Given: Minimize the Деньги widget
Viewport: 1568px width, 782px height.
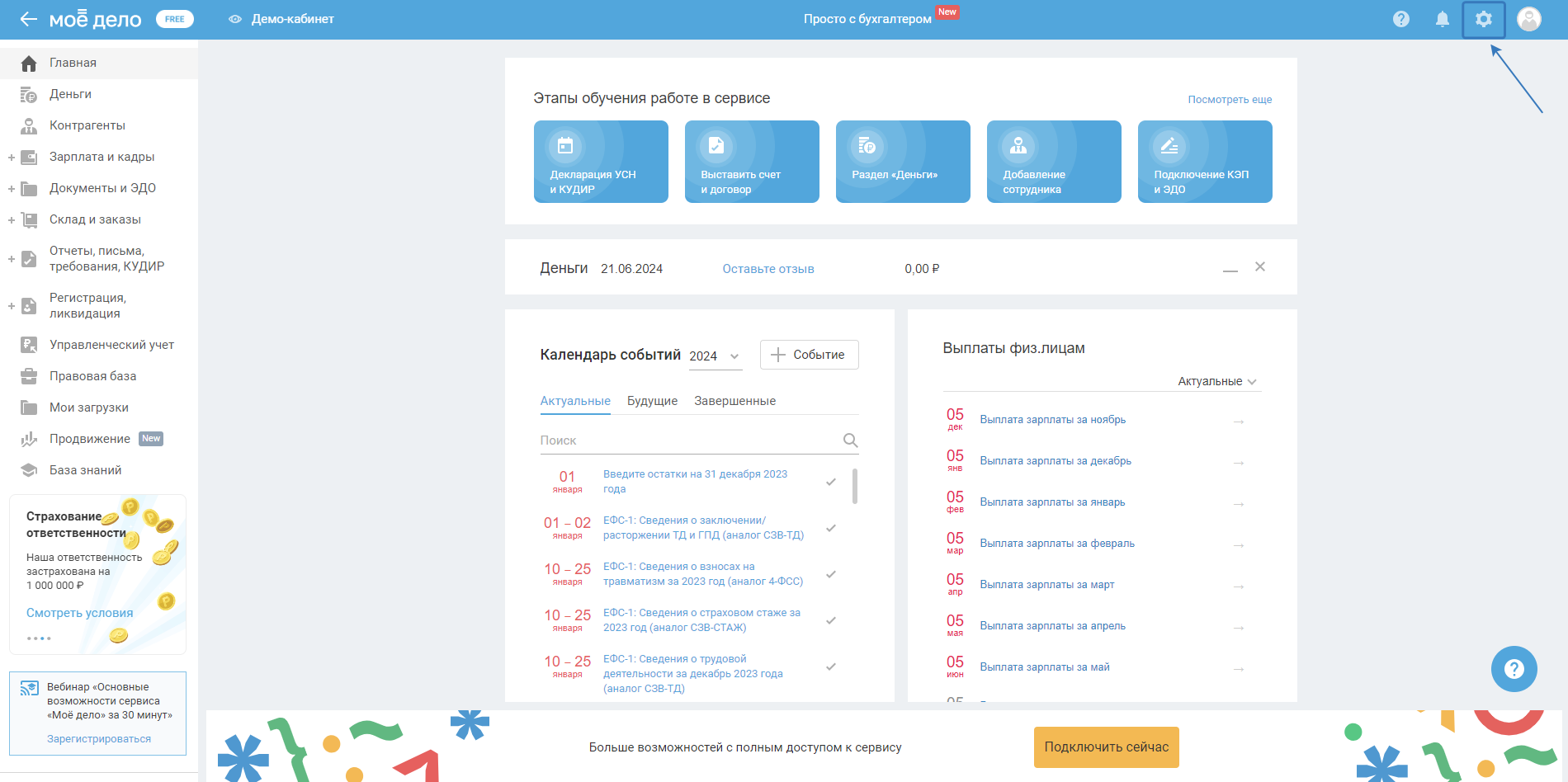Looking at the screenshot, I should click(x=1230, y=271).
